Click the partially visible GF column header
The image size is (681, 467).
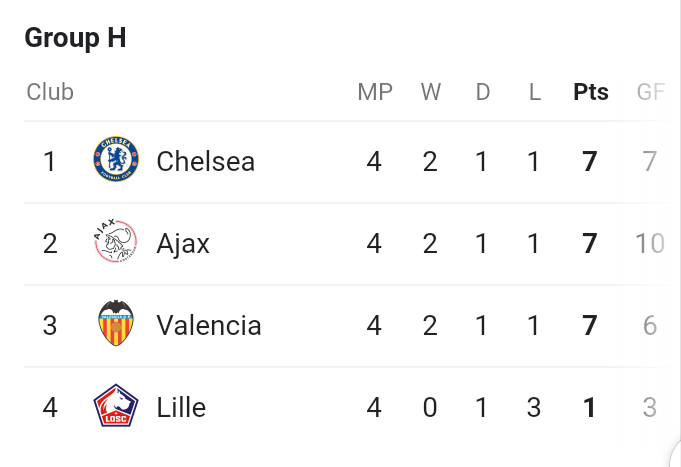651,92
